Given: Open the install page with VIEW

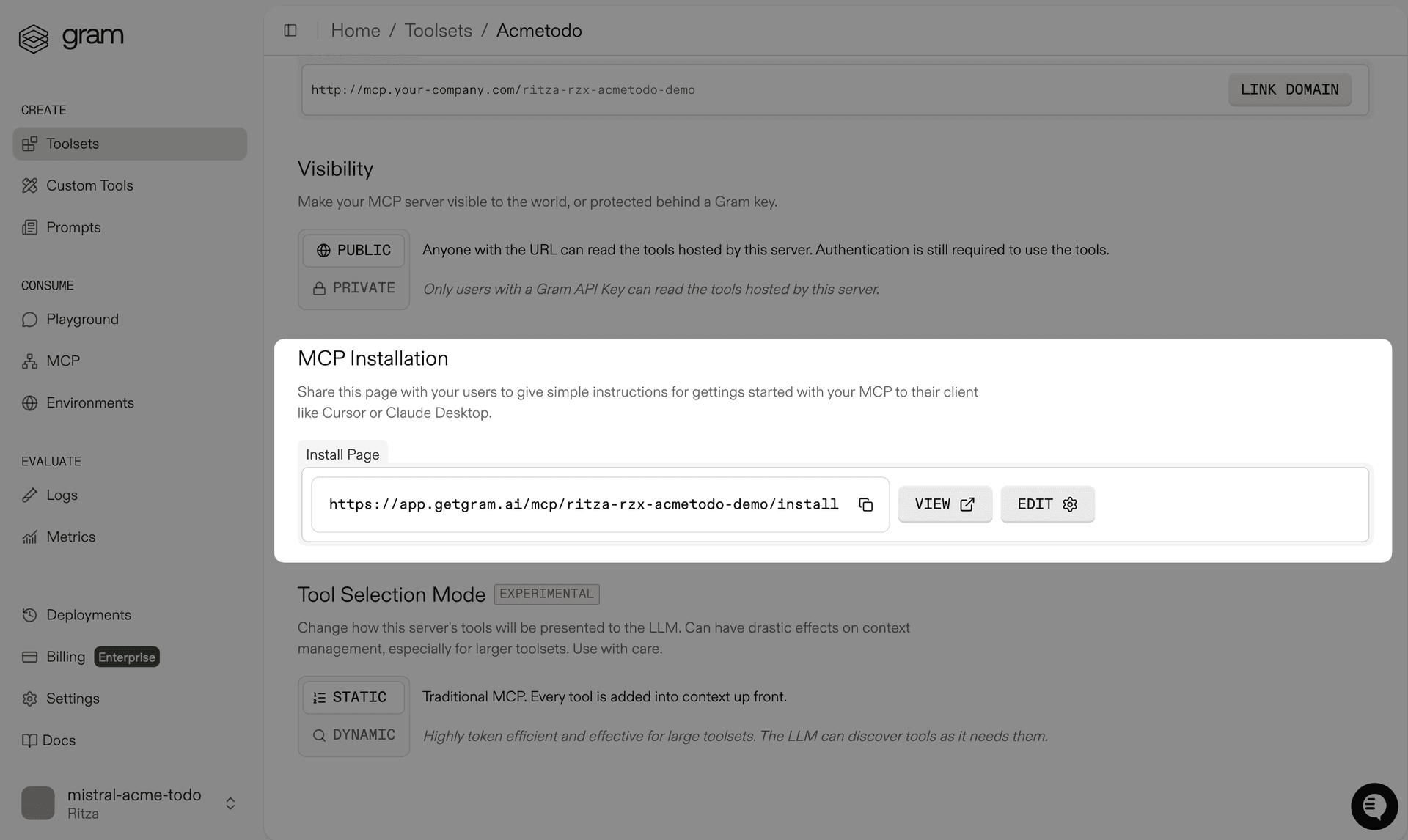Looking at the screenshot, I should tap(945, 504).
